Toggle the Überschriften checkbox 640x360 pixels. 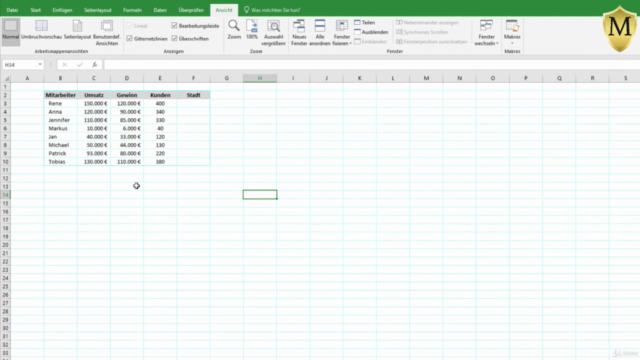174,38
